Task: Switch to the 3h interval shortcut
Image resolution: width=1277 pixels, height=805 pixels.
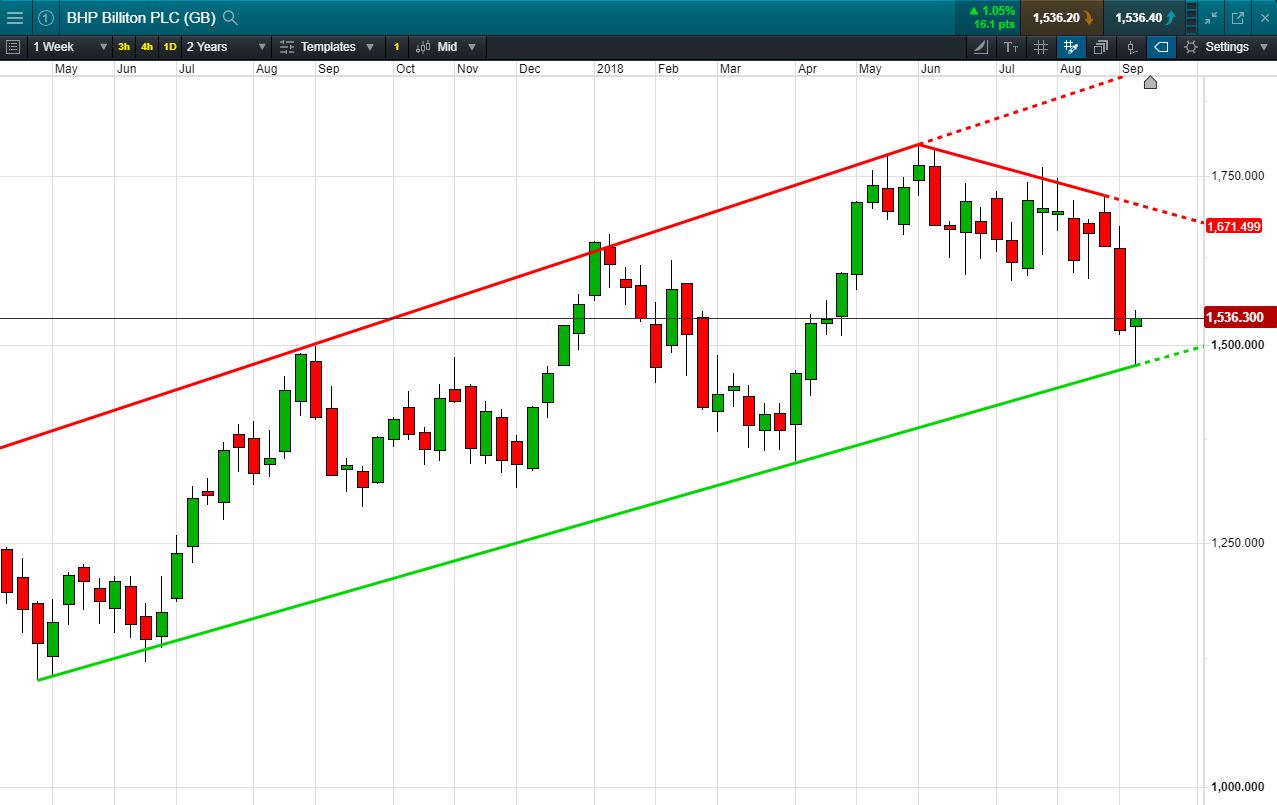Action: pos(124,47)
